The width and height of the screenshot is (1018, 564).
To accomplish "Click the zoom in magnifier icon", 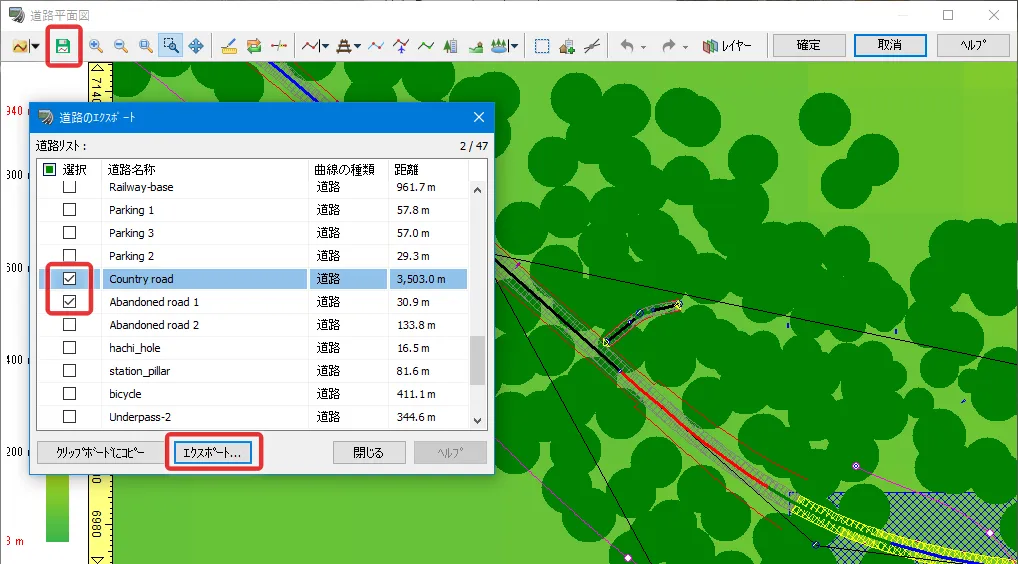I will coord(96,46).
